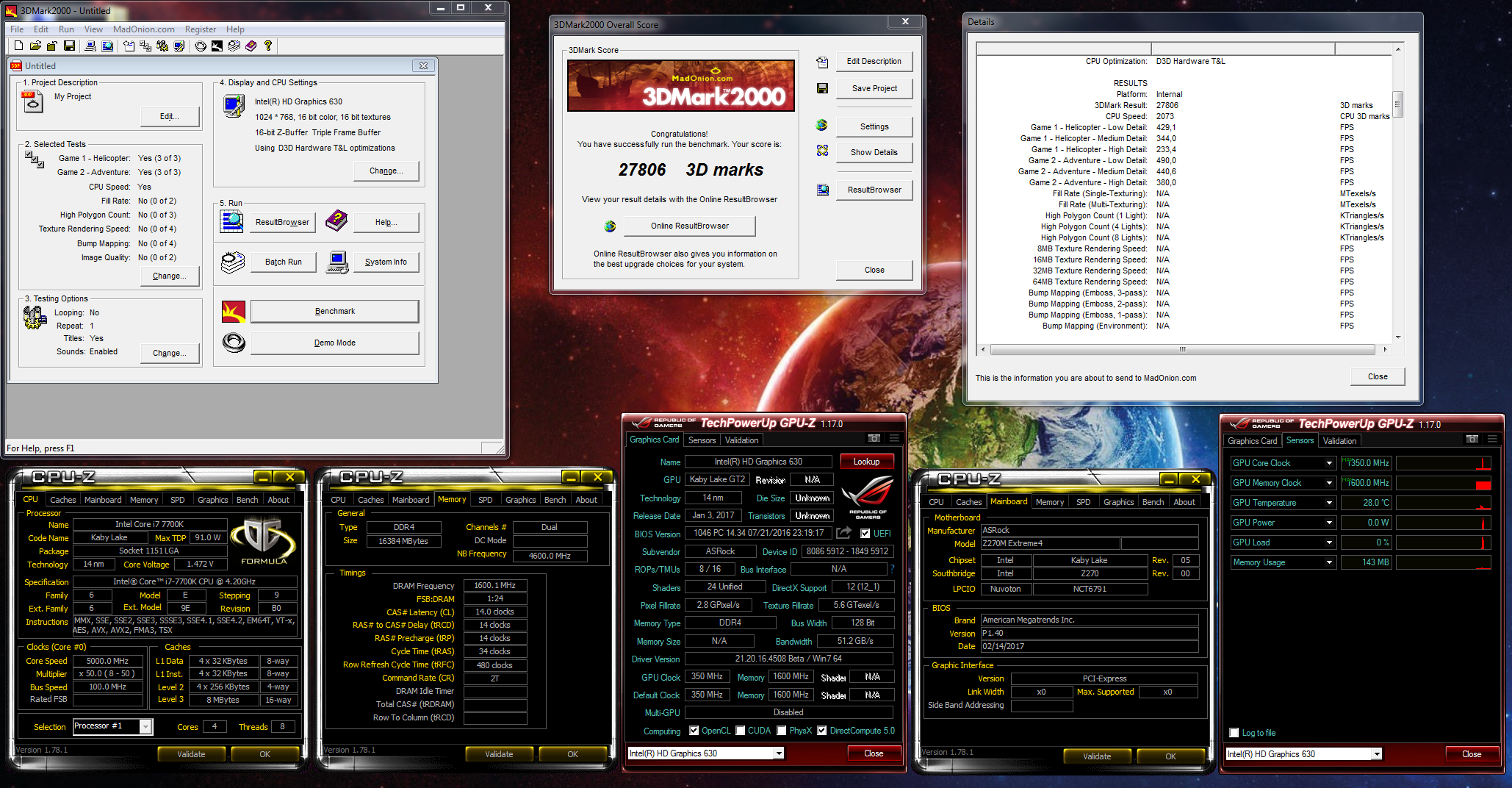
Task: Expand the GPU Memory Clock sensor dropdown
Action: click(1329, 483)
